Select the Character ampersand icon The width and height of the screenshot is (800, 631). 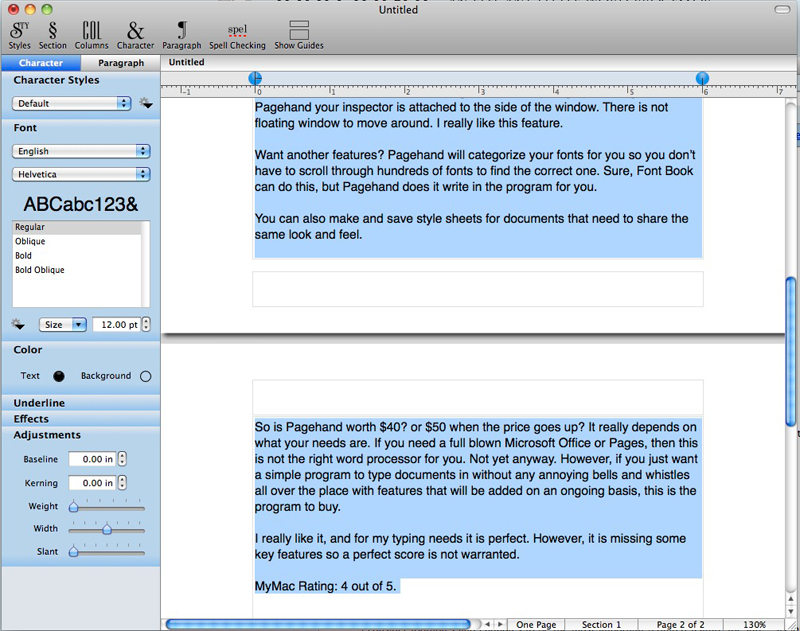tap(135, 33)
